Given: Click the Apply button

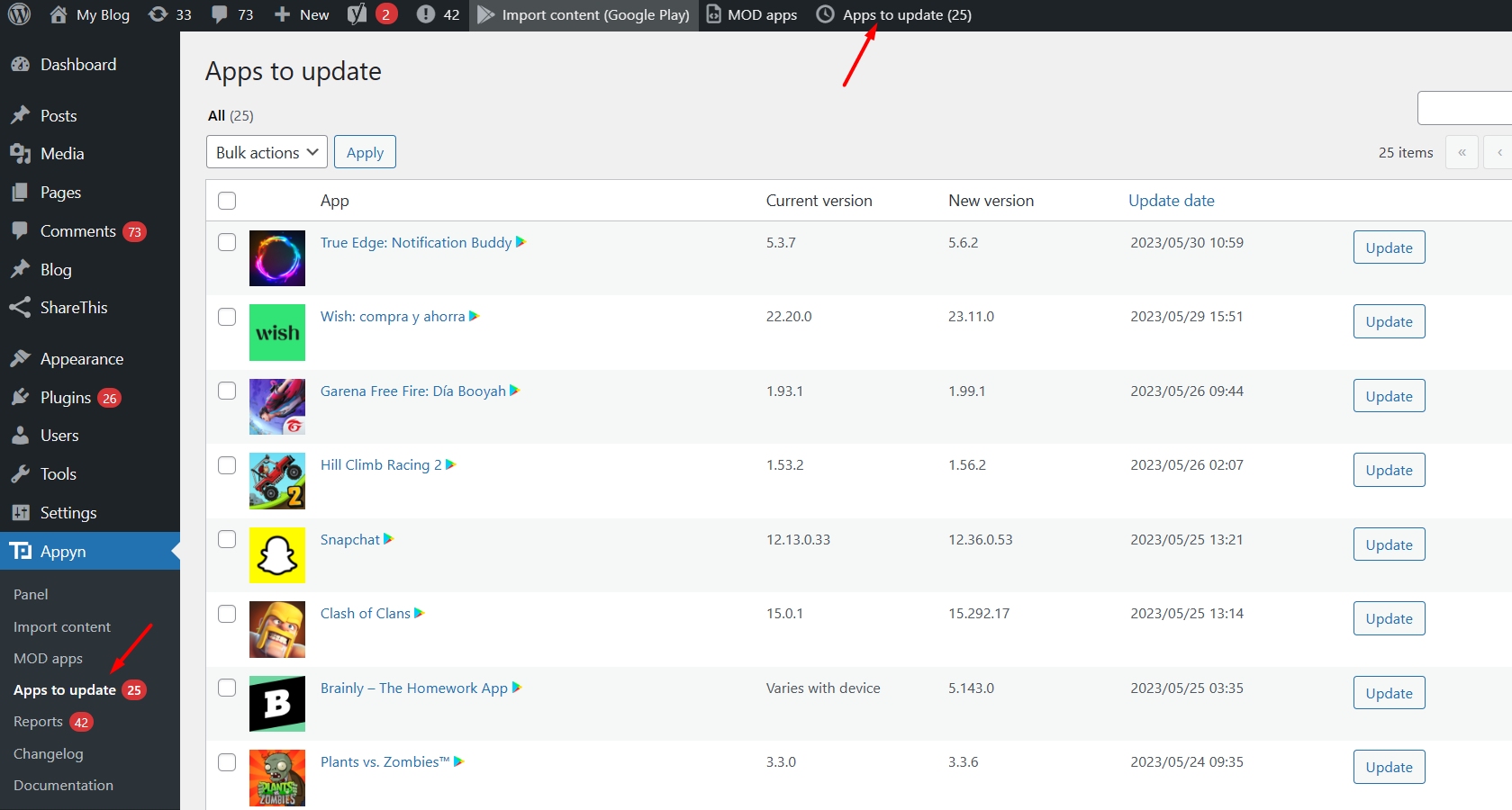Looking at the screenshot, I should [x=365, y=152].
